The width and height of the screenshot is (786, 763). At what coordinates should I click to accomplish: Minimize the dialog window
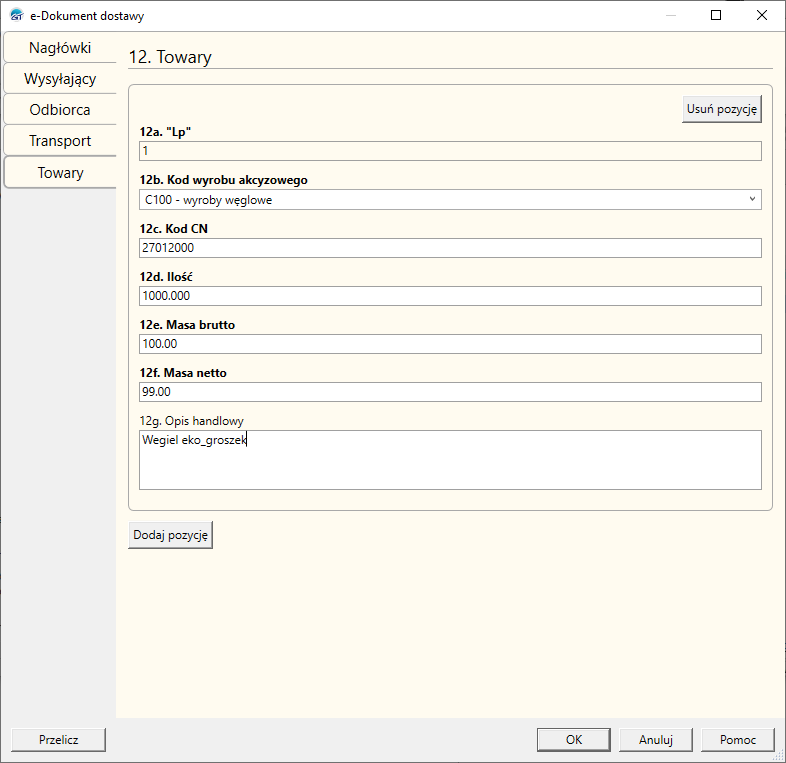671,16
